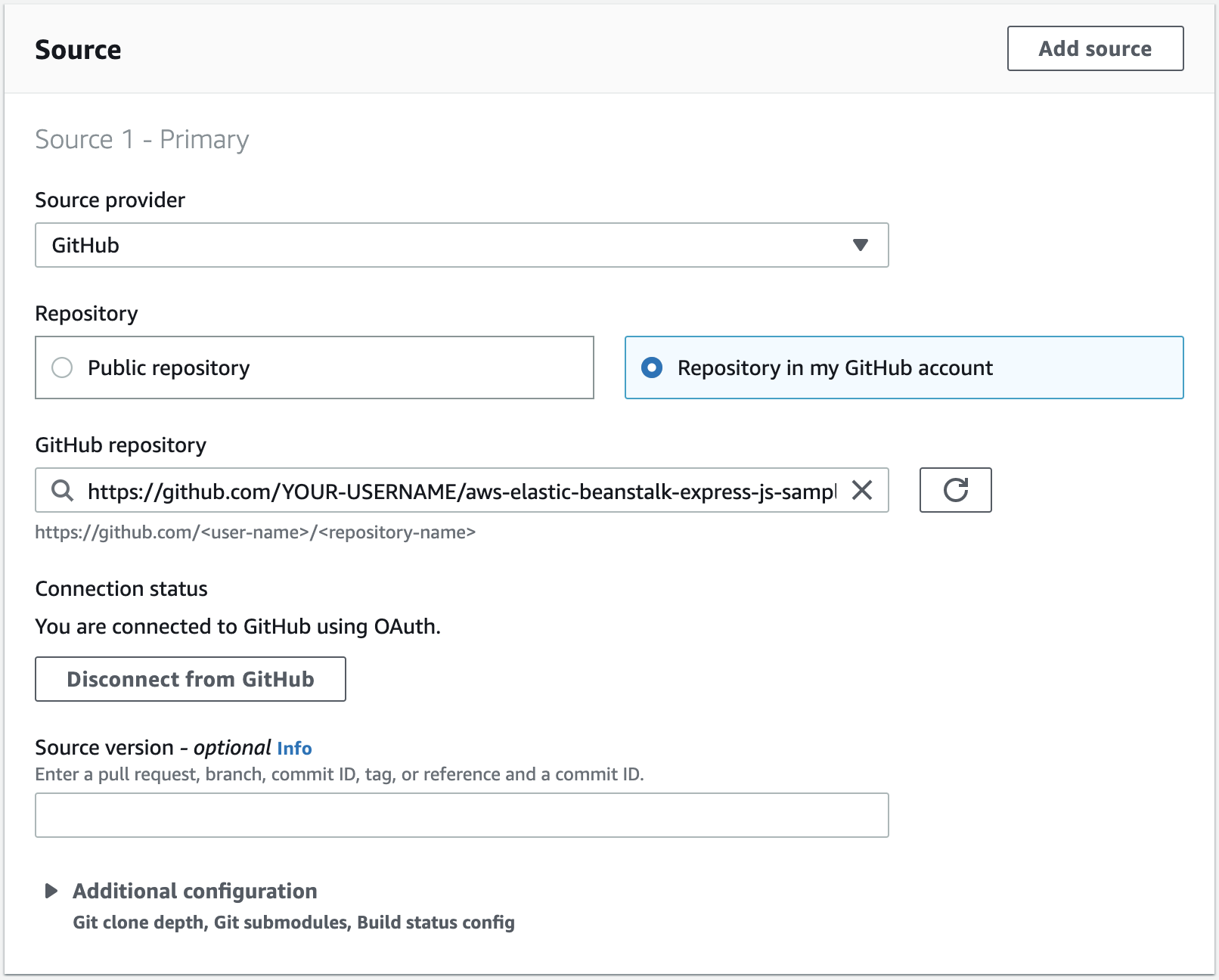
Task: Click the Add source button
Action: pyautogui.click(x=1095, y=48)
